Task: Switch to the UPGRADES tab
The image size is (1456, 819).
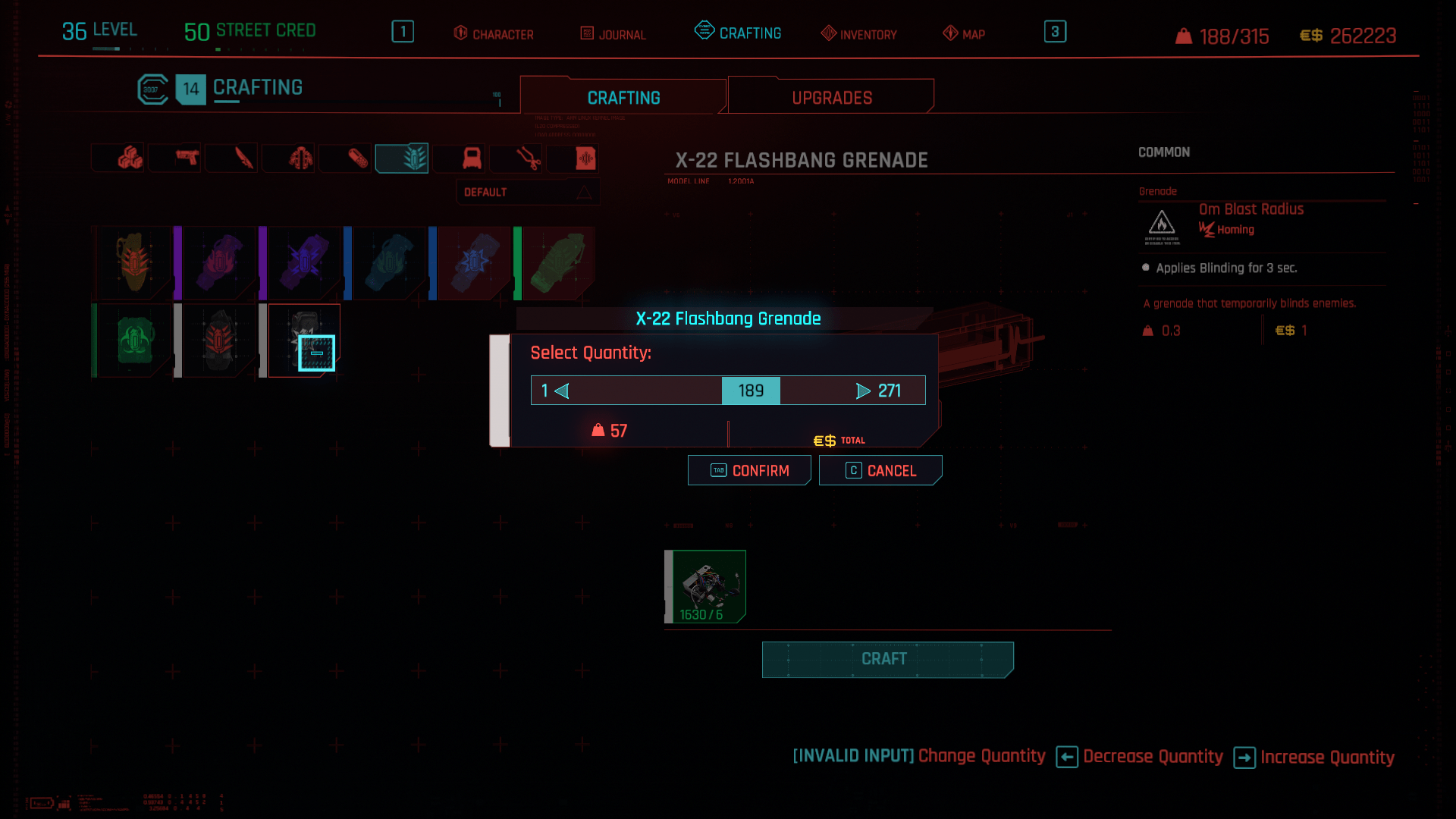Action: coord(830,97)
